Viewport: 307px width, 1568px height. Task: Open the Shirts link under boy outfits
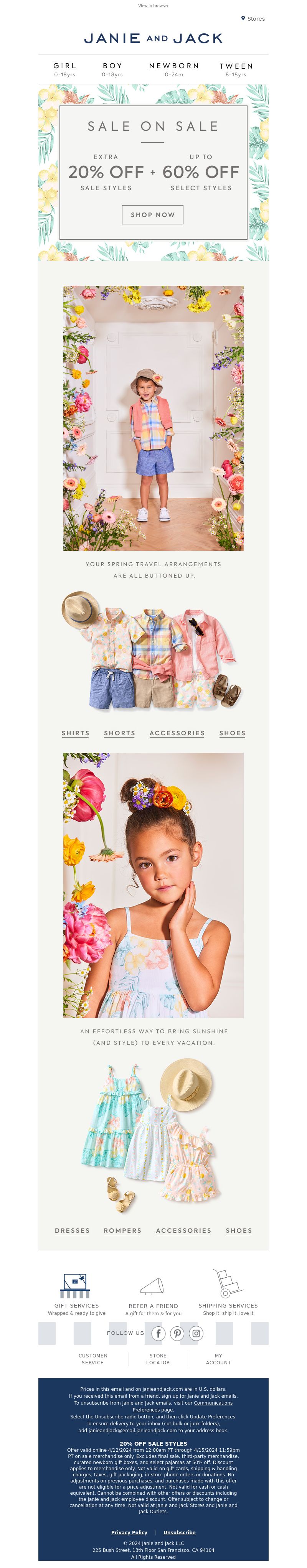pyautogui.click(x=76, y=733)
